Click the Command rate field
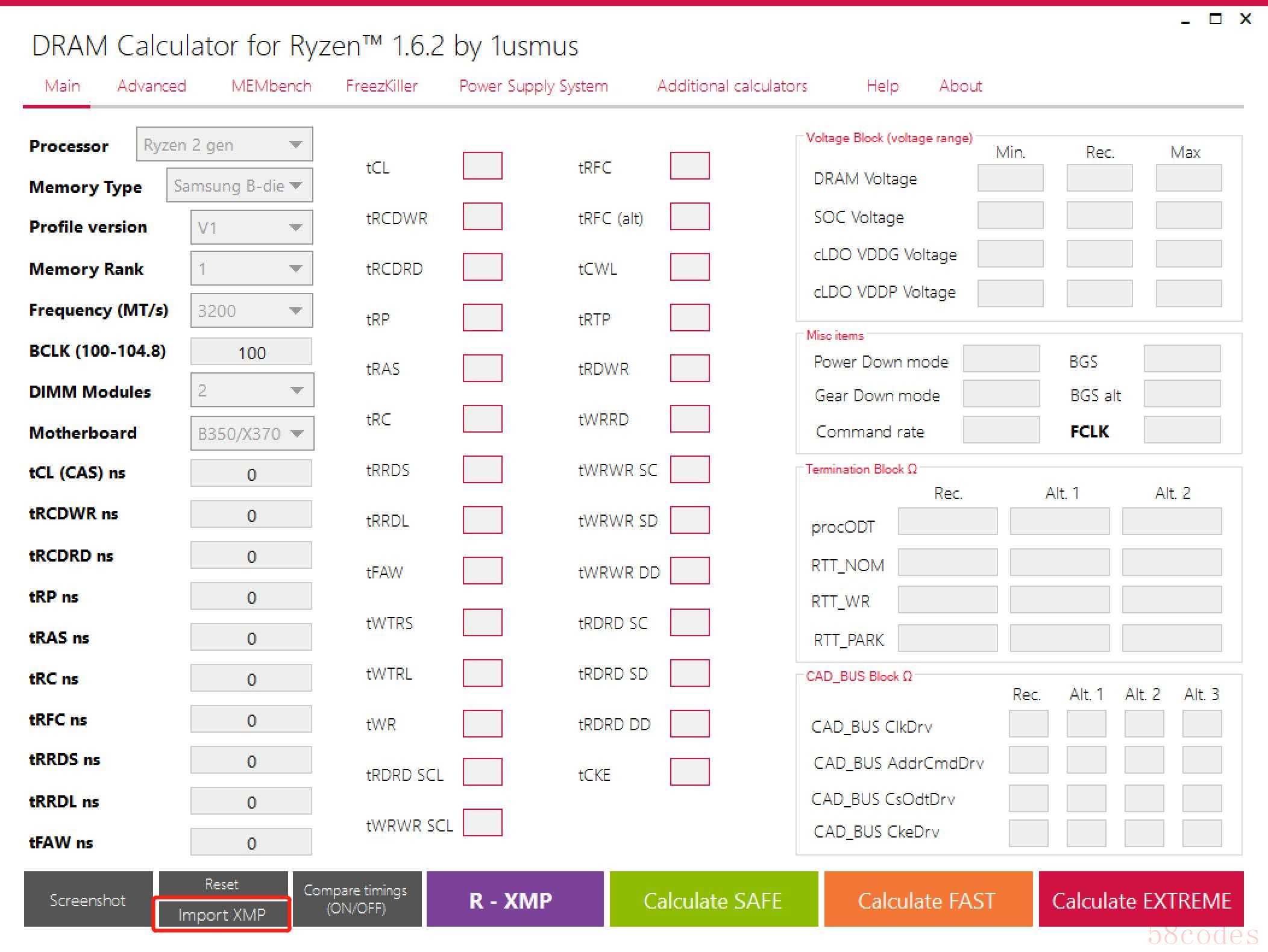The image size is (1268, 952). [1001, 430]
